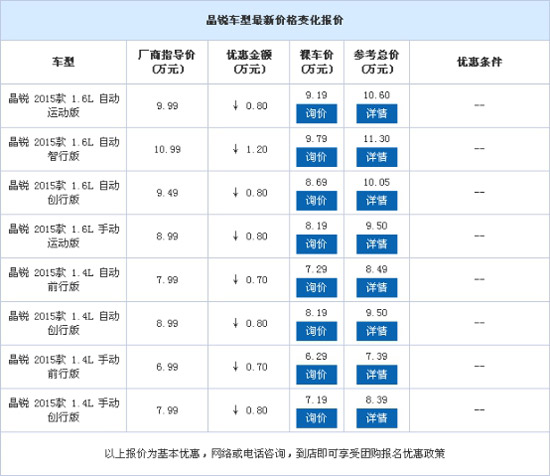Click the table title 晶锐车型最新价格变化报价
Image resolution: width=550 pixels, height=476 pixels.
click(275, 20)
